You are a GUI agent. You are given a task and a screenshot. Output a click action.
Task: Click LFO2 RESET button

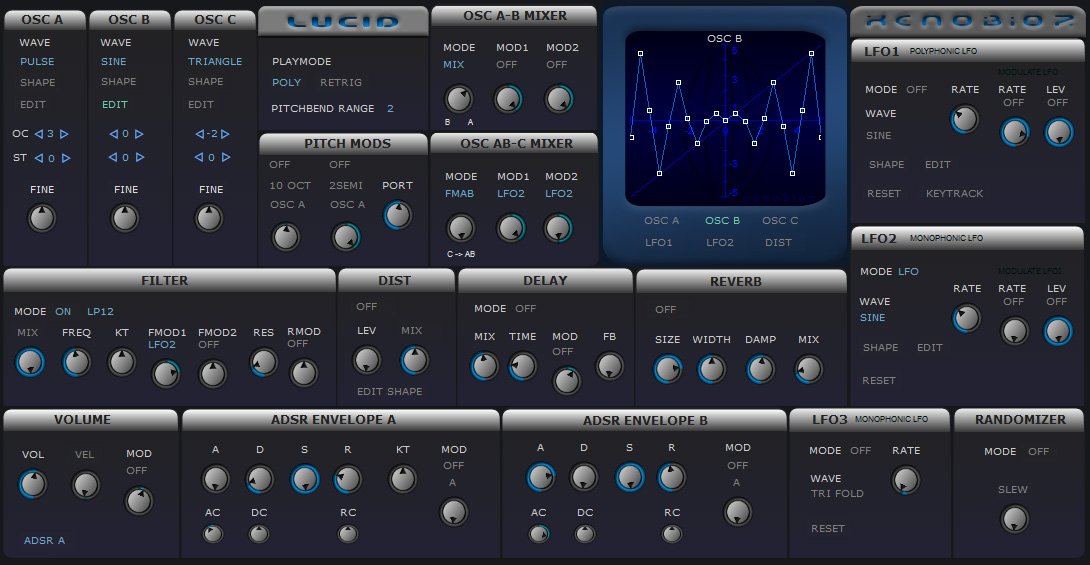click(879, 380)
